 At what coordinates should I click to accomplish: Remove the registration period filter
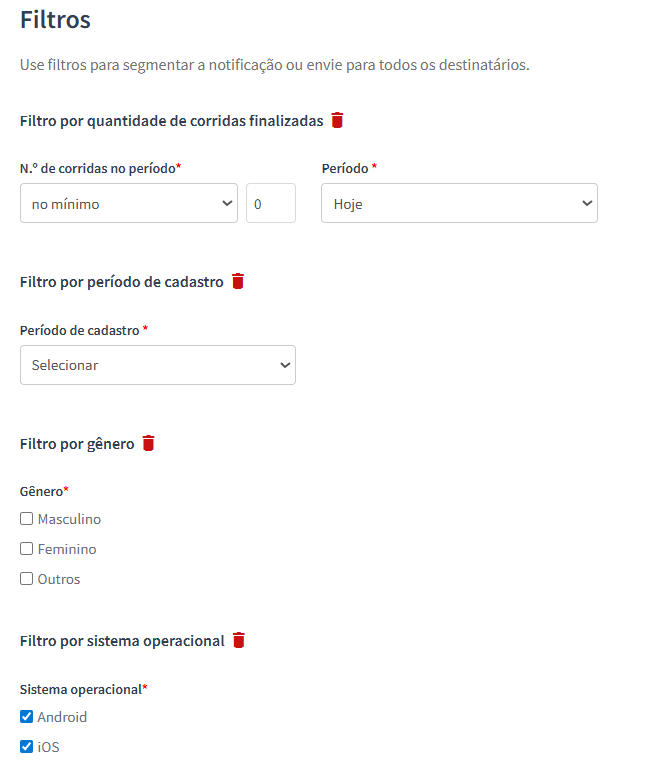click(x=238, y=282)
